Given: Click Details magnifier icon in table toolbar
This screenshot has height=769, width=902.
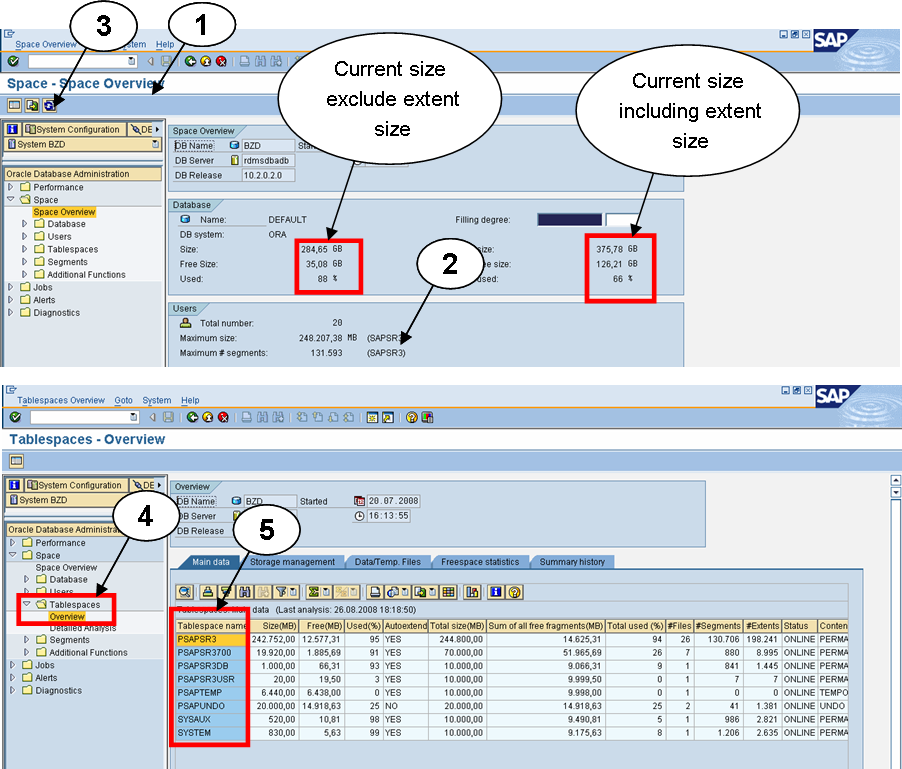Looking at the screenshot, I should click(185, 592).
